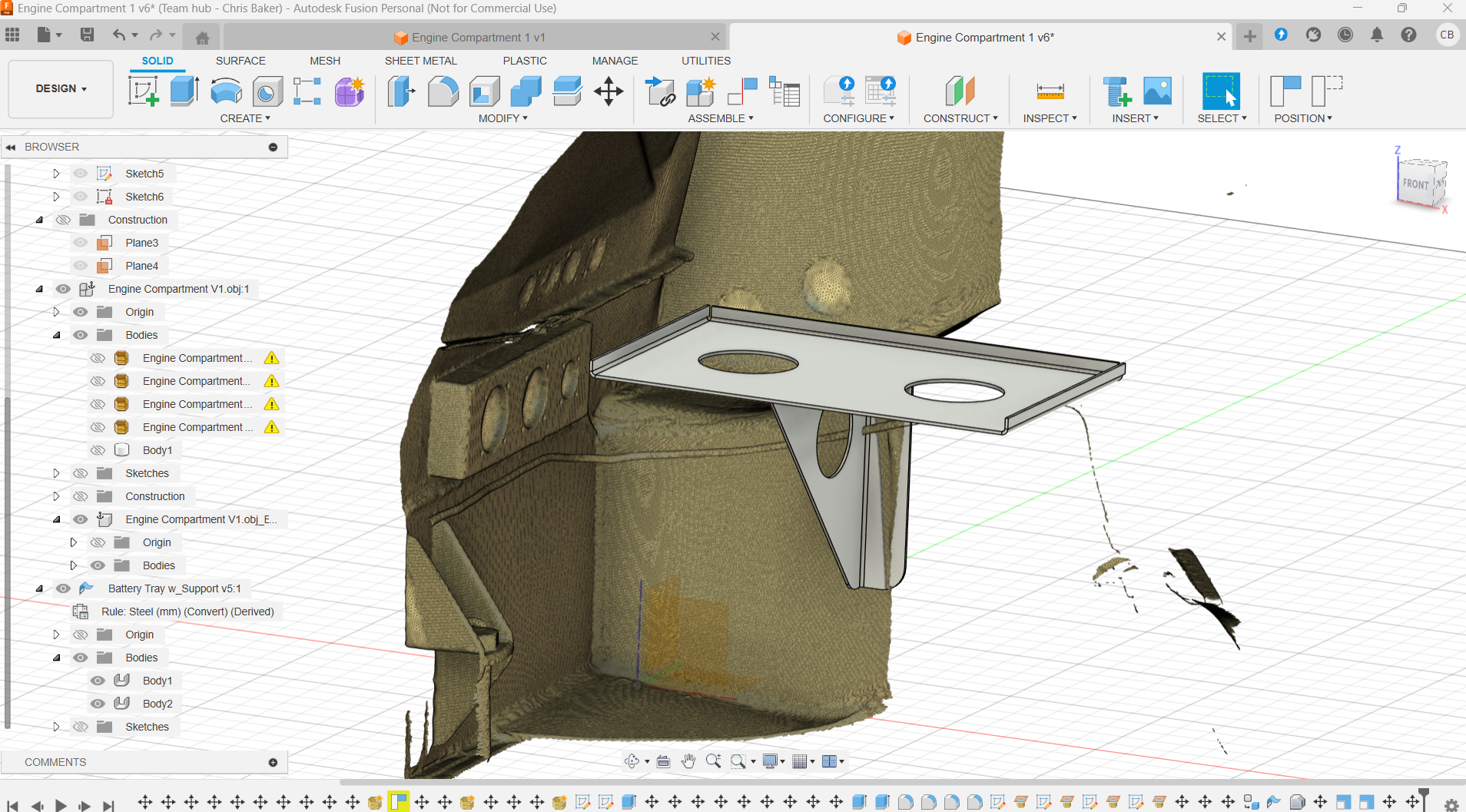Click the Save icon
The width and height of the screenshot is (1466, 812).
click(87, 35)
